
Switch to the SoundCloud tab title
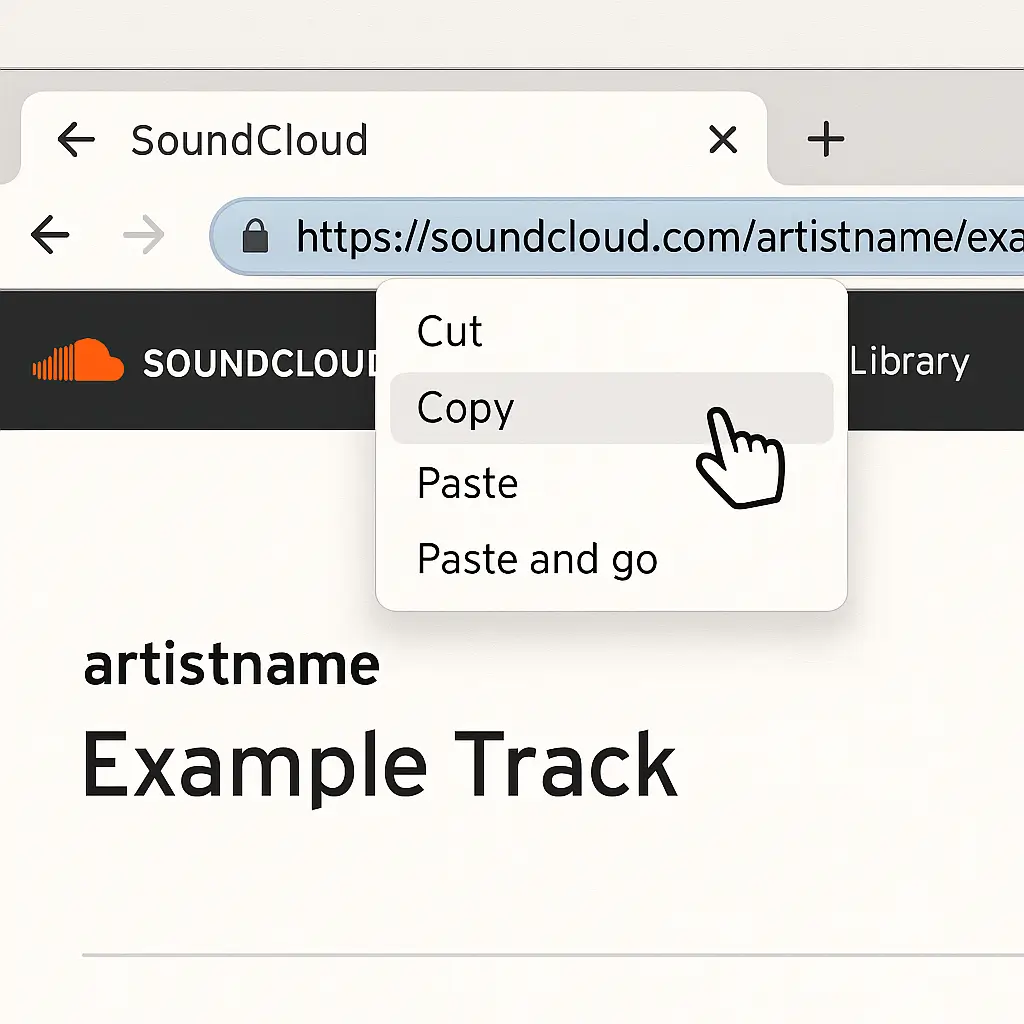(249, 140)
